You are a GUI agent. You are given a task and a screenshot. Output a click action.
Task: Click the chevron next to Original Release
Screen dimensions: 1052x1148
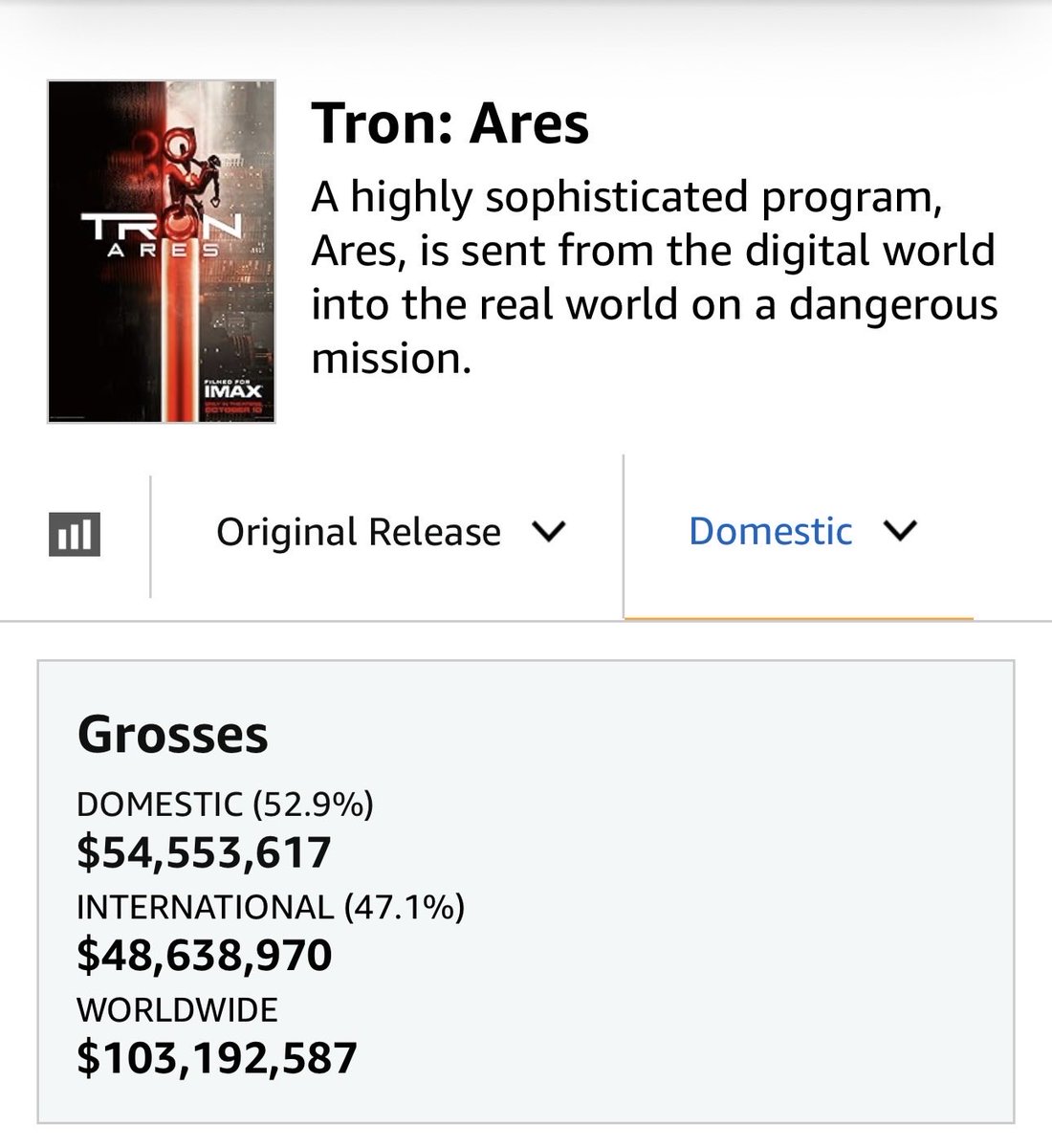point(549,531)
